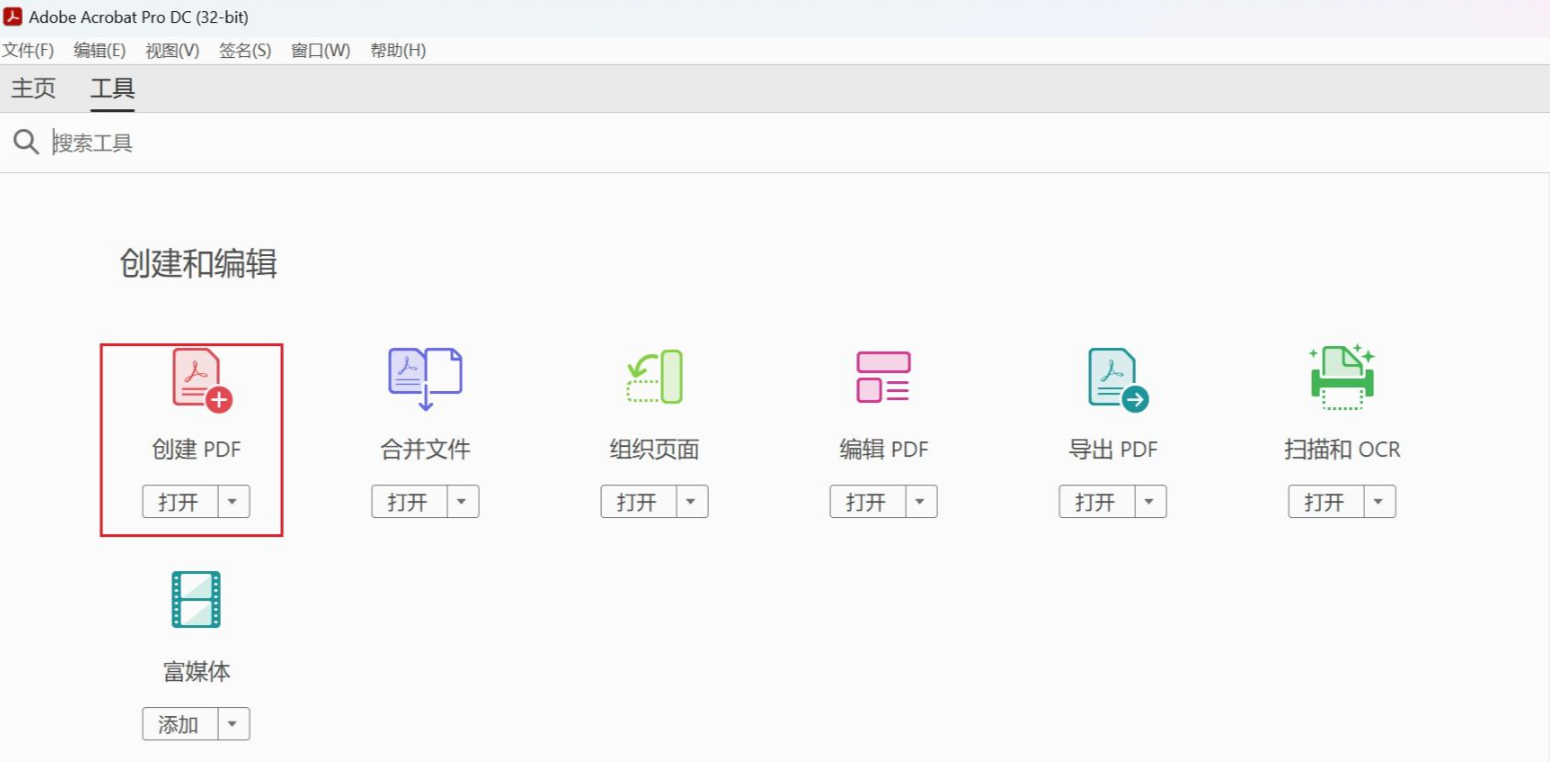Click the magnifying glass search icon
Image resolution: width=1550 pixels, height=762 pixels.
coord(25,142)
